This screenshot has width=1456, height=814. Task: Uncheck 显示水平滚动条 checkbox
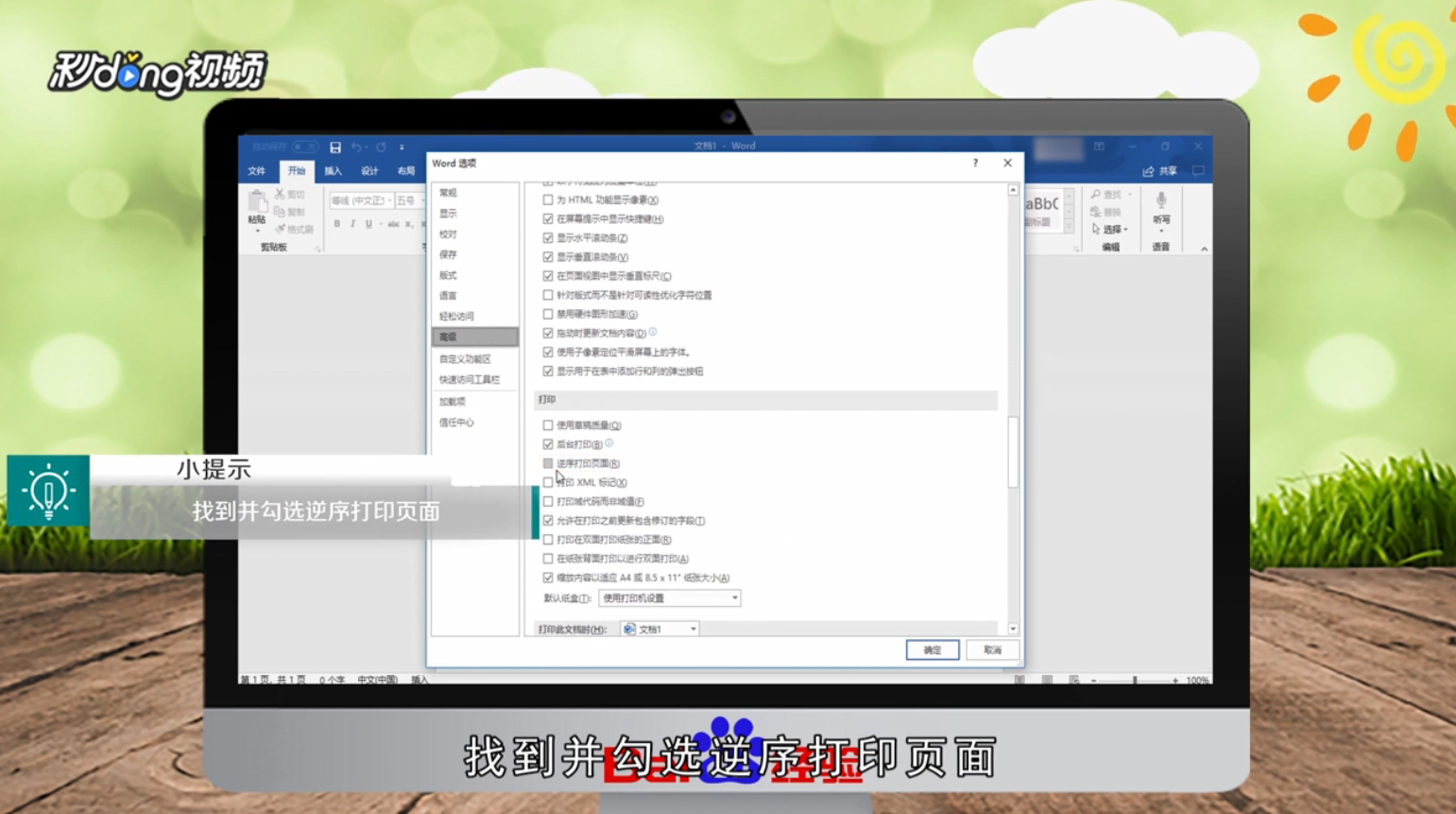click(x=548, y=238)
